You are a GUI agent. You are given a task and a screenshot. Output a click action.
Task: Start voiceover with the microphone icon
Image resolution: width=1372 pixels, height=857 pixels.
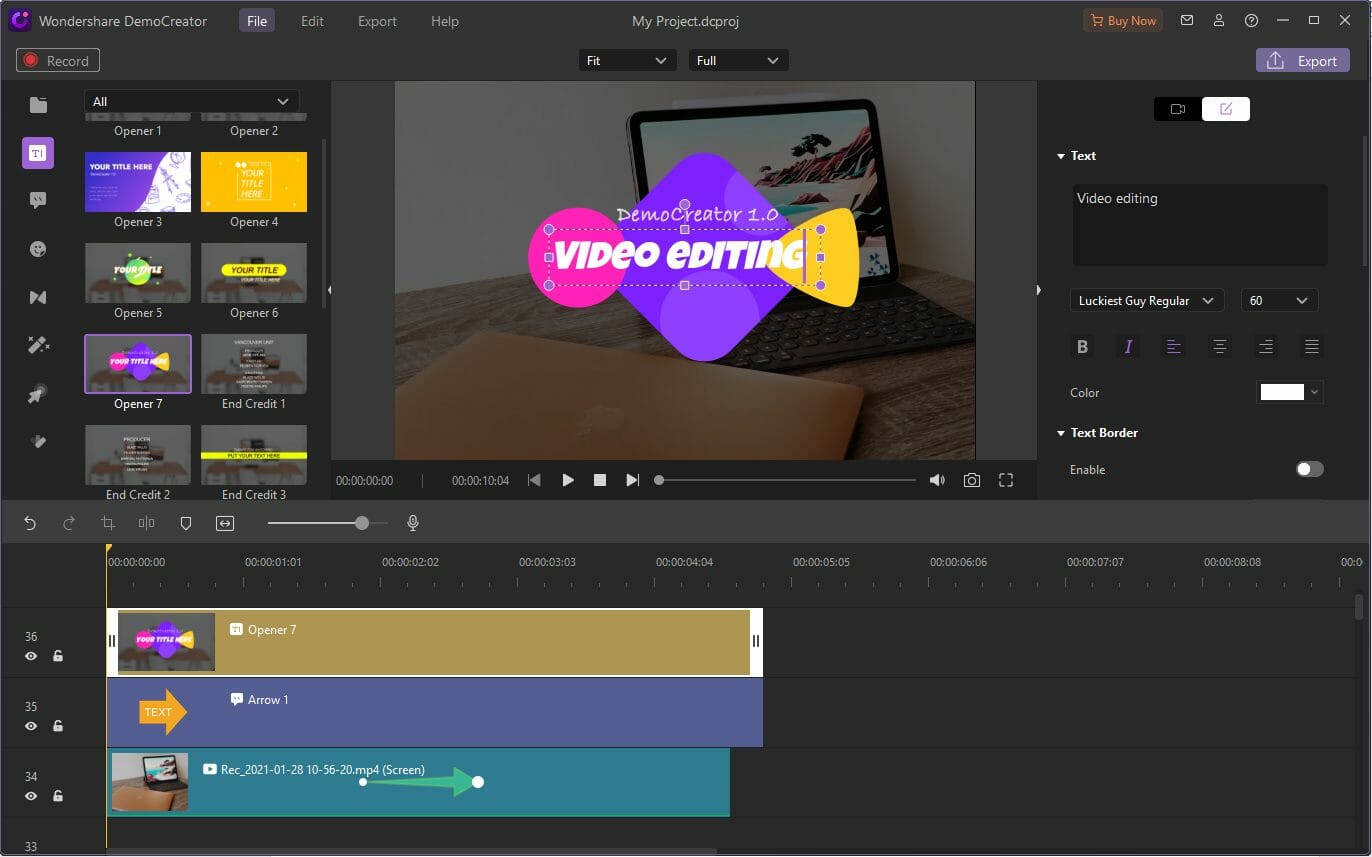[412, 523]
